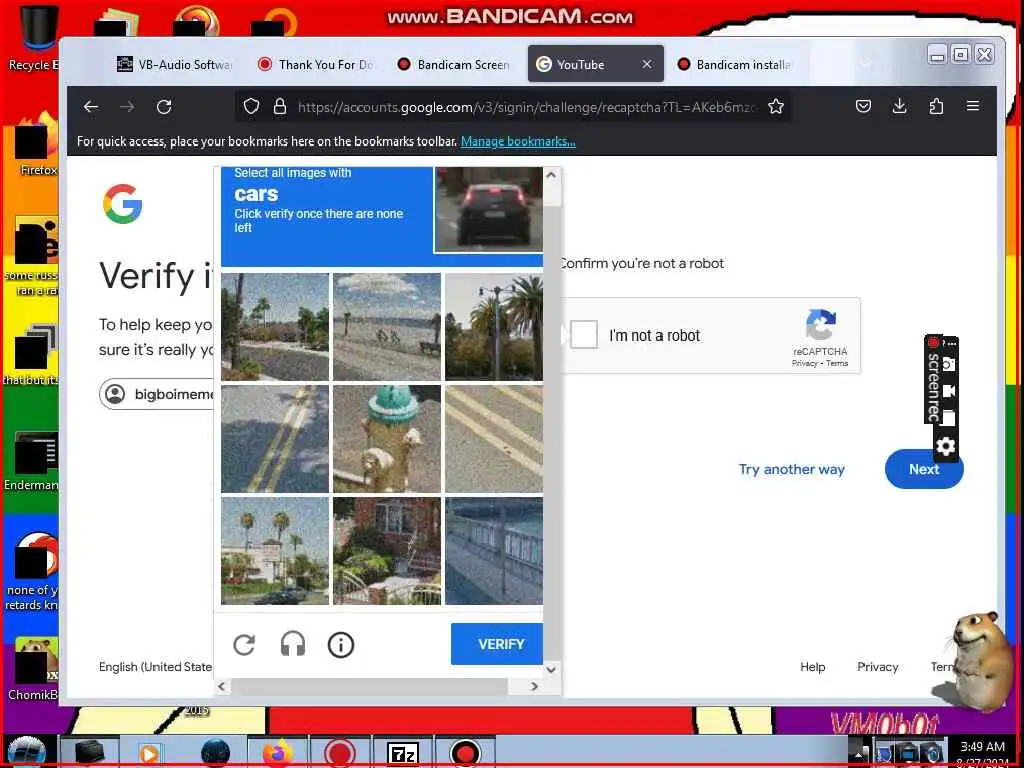Select the fire hydrant captcha tile
The image size is (1024, 768).
387,439
